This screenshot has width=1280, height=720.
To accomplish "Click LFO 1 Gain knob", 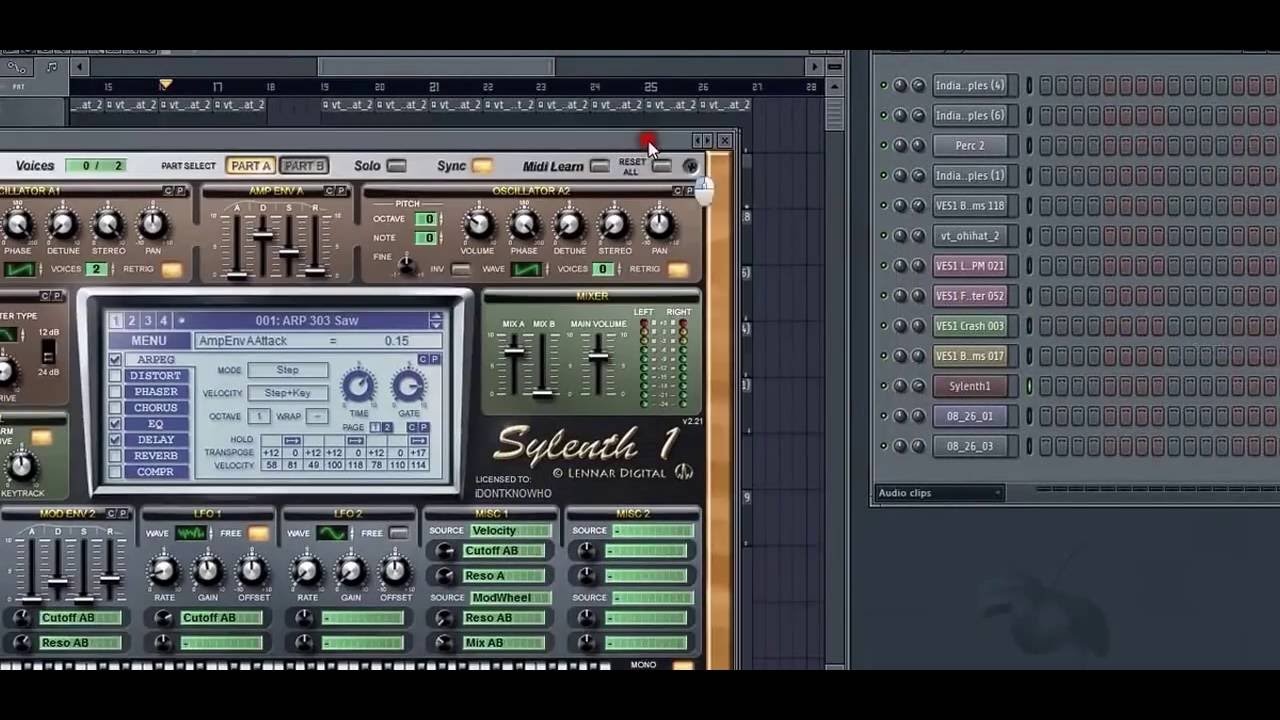I will pos(208,572).
